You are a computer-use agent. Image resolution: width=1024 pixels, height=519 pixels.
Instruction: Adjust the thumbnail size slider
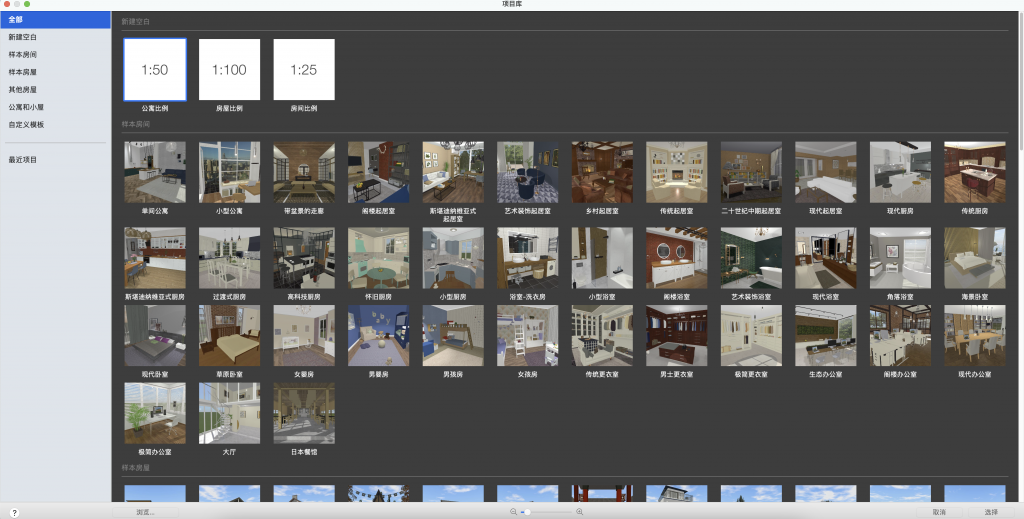point(546,512)
